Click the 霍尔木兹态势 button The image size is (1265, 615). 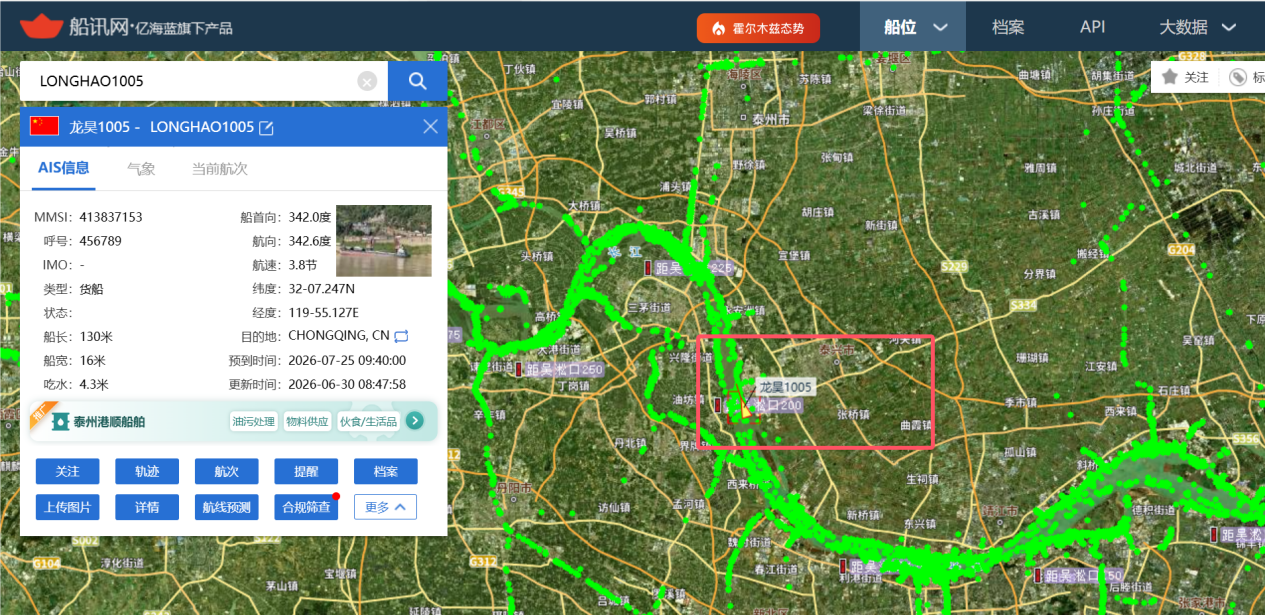point(758,28)
